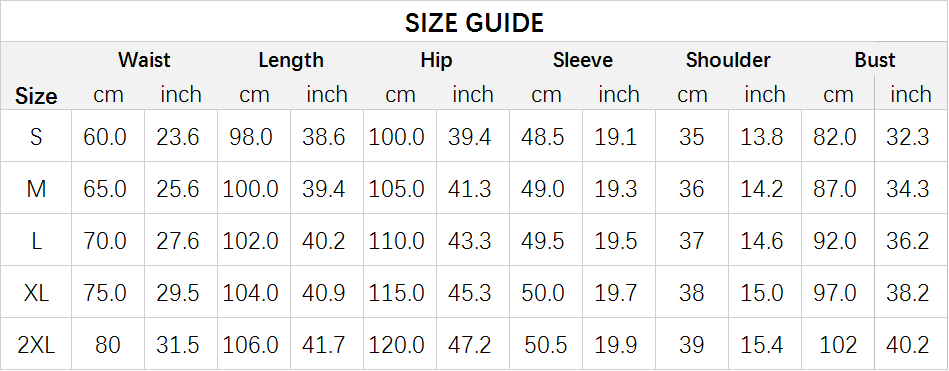Click the Size header cell
This screenshot has width=949, height=371.
[36, 96]
